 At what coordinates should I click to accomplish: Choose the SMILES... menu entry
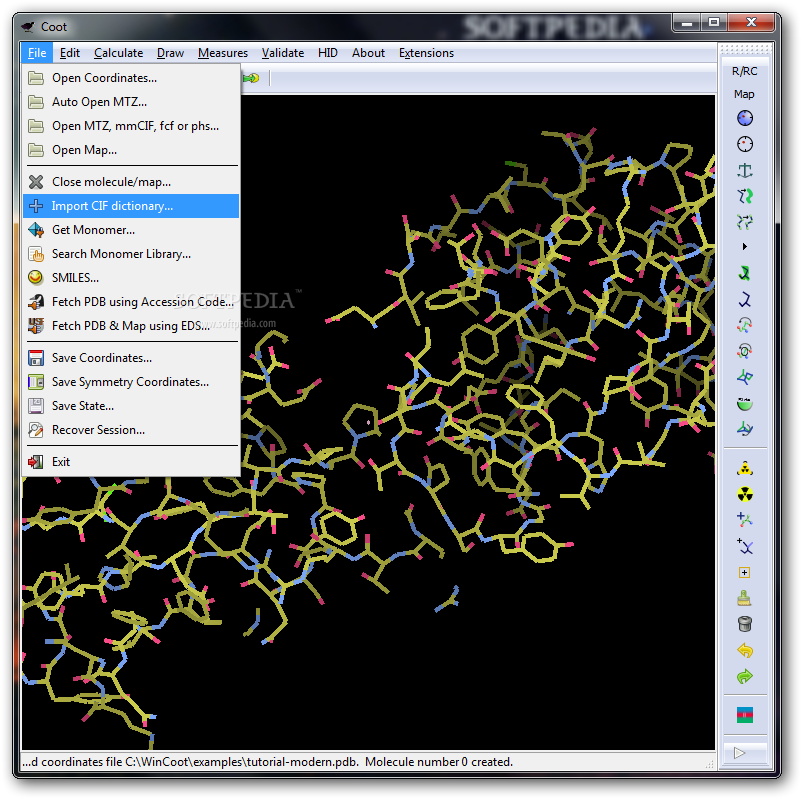pos(131,278)
